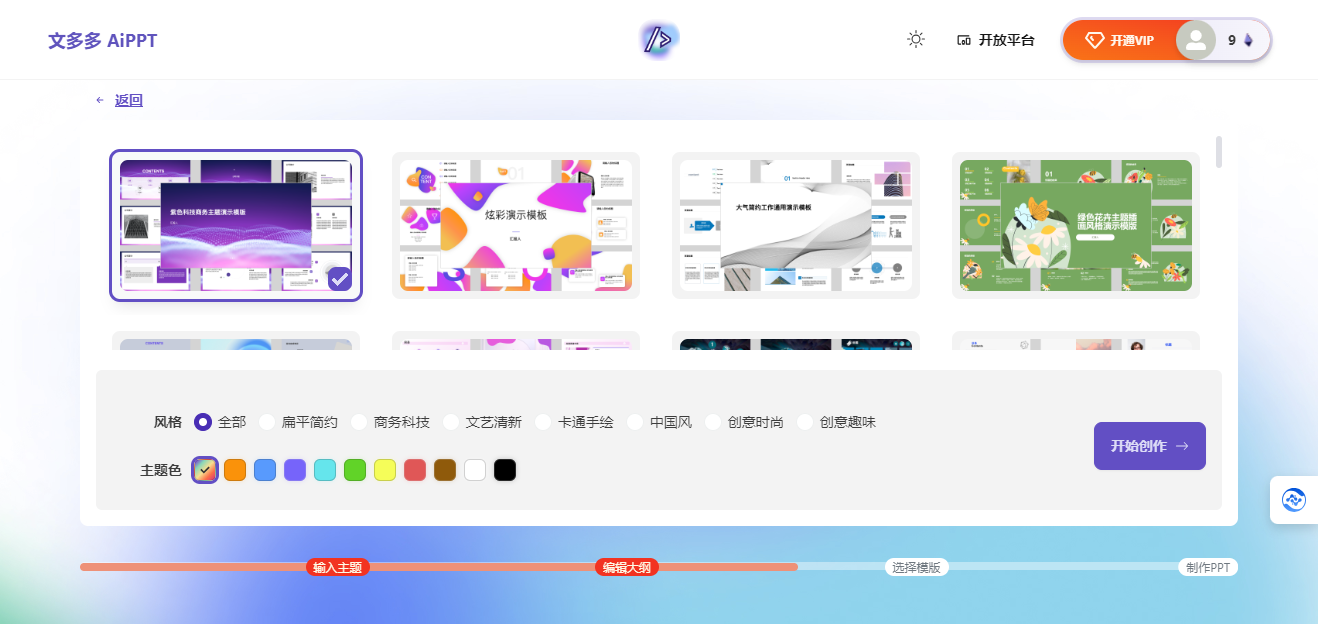The width and height of the screenshot is (1318, 624).
Task: Choose the brown theme color swatch
Action: coord(445,470)
